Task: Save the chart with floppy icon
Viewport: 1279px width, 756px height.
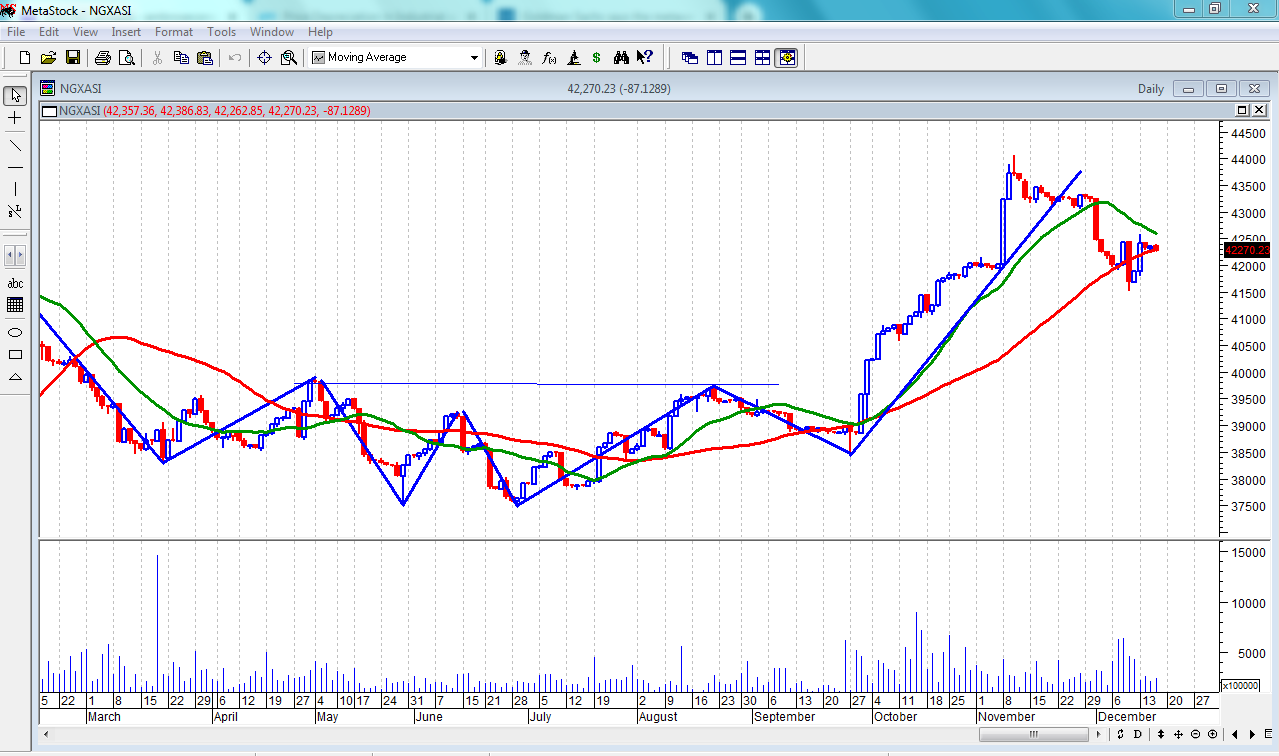Action: pos(73,58)
